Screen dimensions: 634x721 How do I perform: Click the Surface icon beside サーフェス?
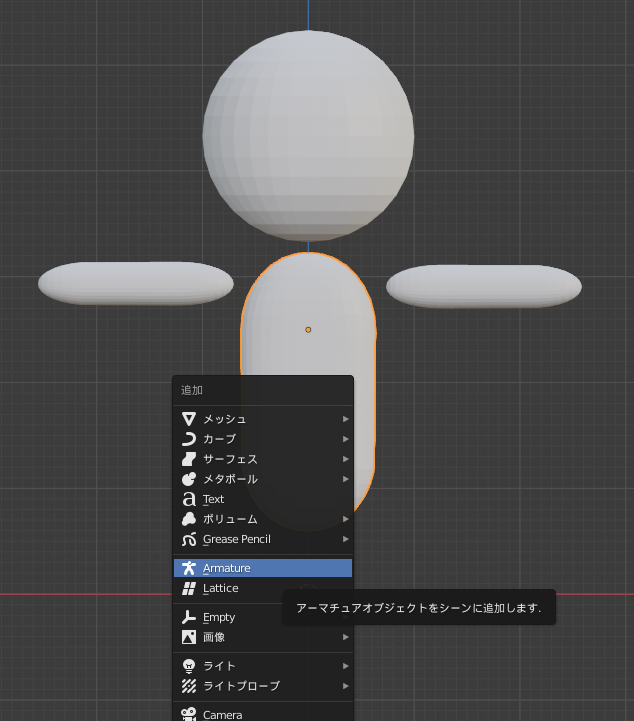tap(189, 459)
